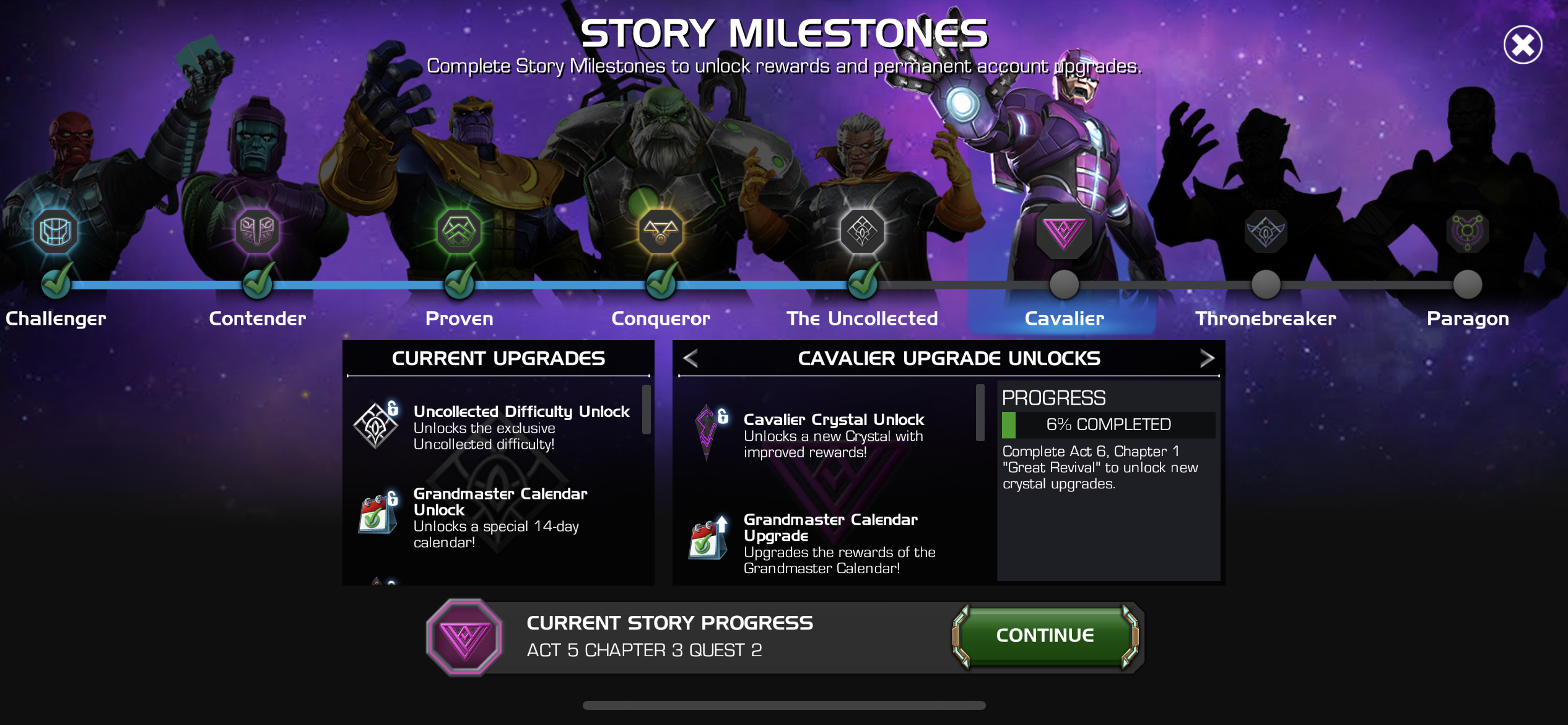Select the Paragon milestone badge icon
The width and height of the screenshot is (1568, 725).
(x=1467, y=232)
